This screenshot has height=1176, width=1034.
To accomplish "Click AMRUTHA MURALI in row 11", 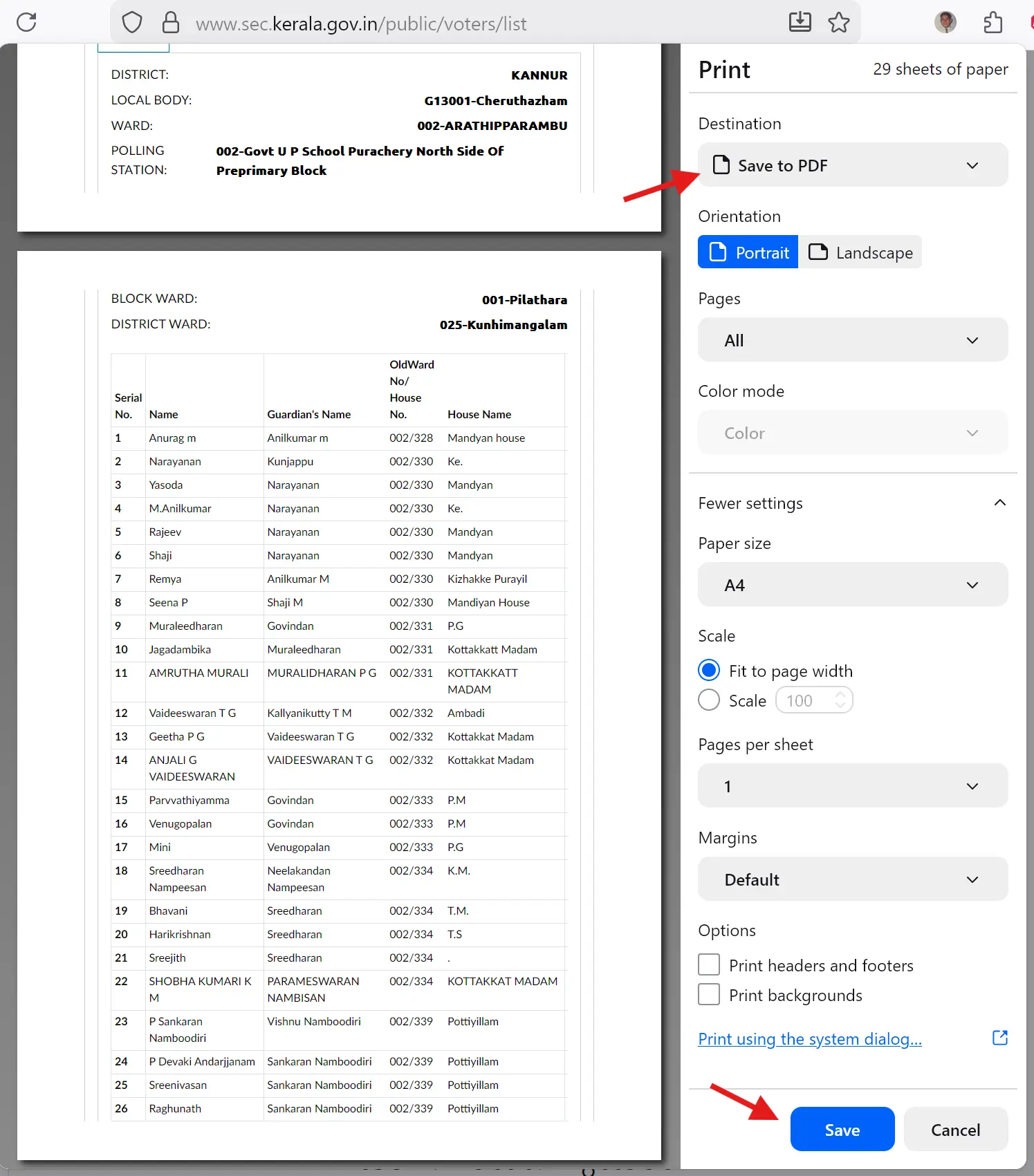I will [x=199, y=673].
